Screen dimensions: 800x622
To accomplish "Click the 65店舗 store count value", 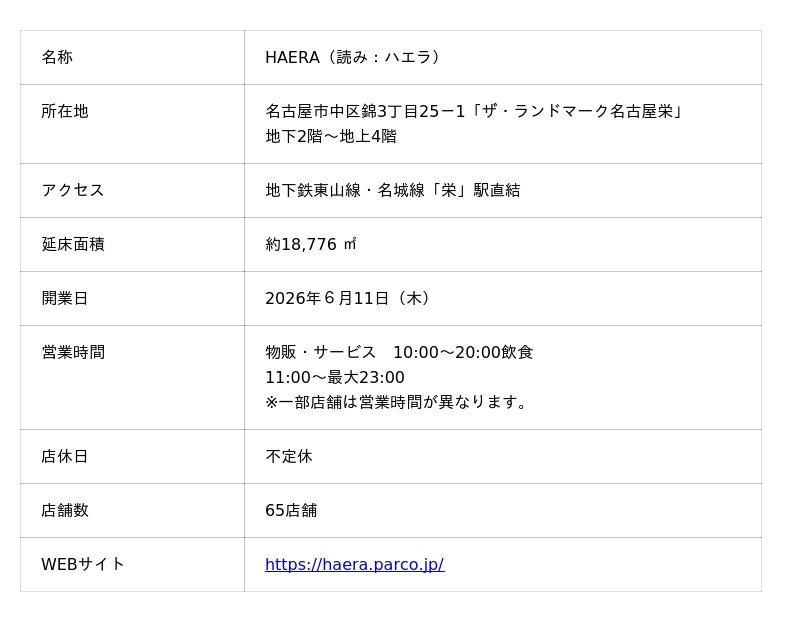I will 291,510.
